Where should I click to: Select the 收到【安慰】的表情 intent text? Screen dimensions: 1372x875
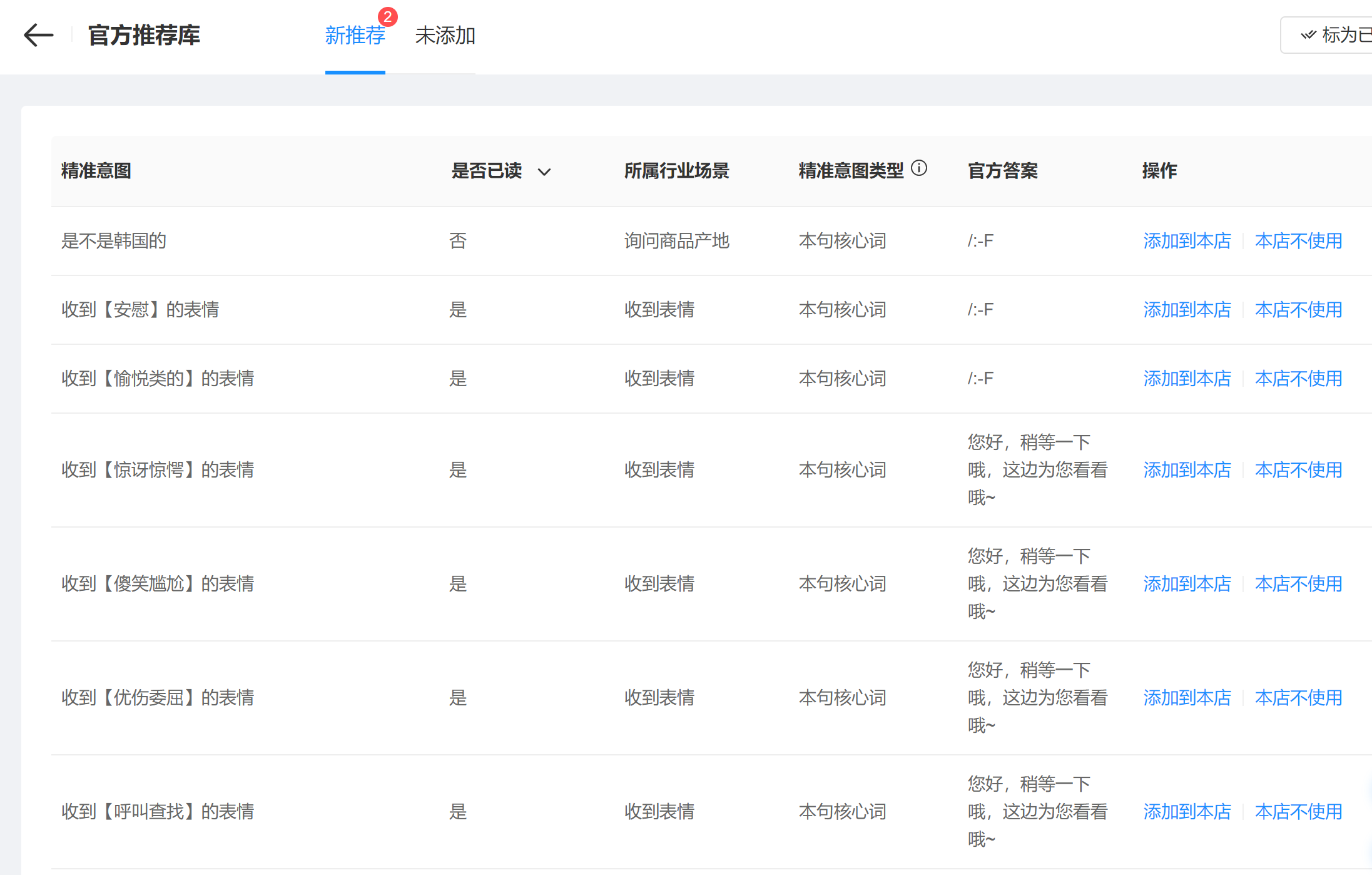pos(140,310)
